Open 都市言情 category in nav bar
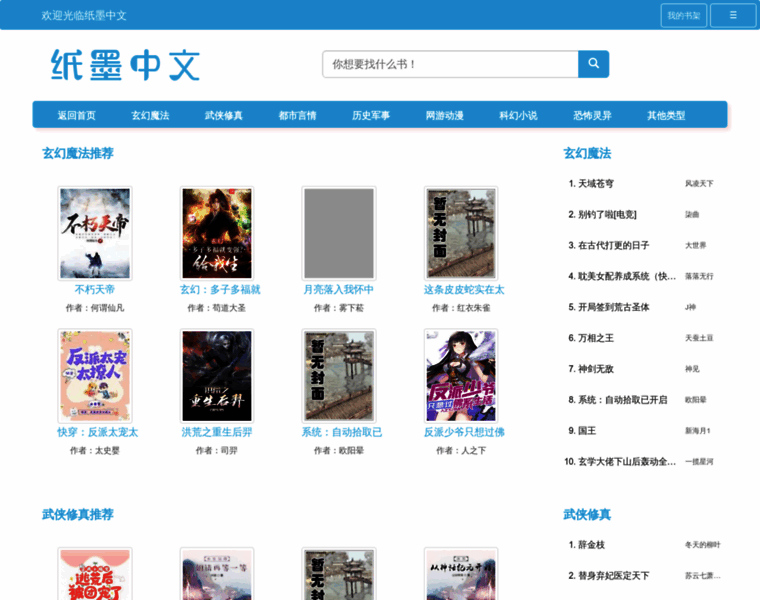The height and width of the screenshot is (600, 760). click(297, 115)
